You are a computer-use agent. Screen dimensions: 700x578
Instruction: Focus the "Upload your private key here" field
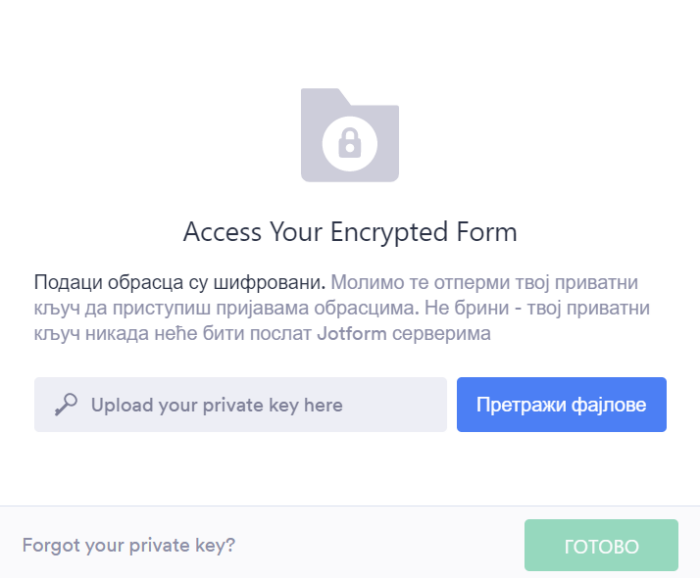240,405
